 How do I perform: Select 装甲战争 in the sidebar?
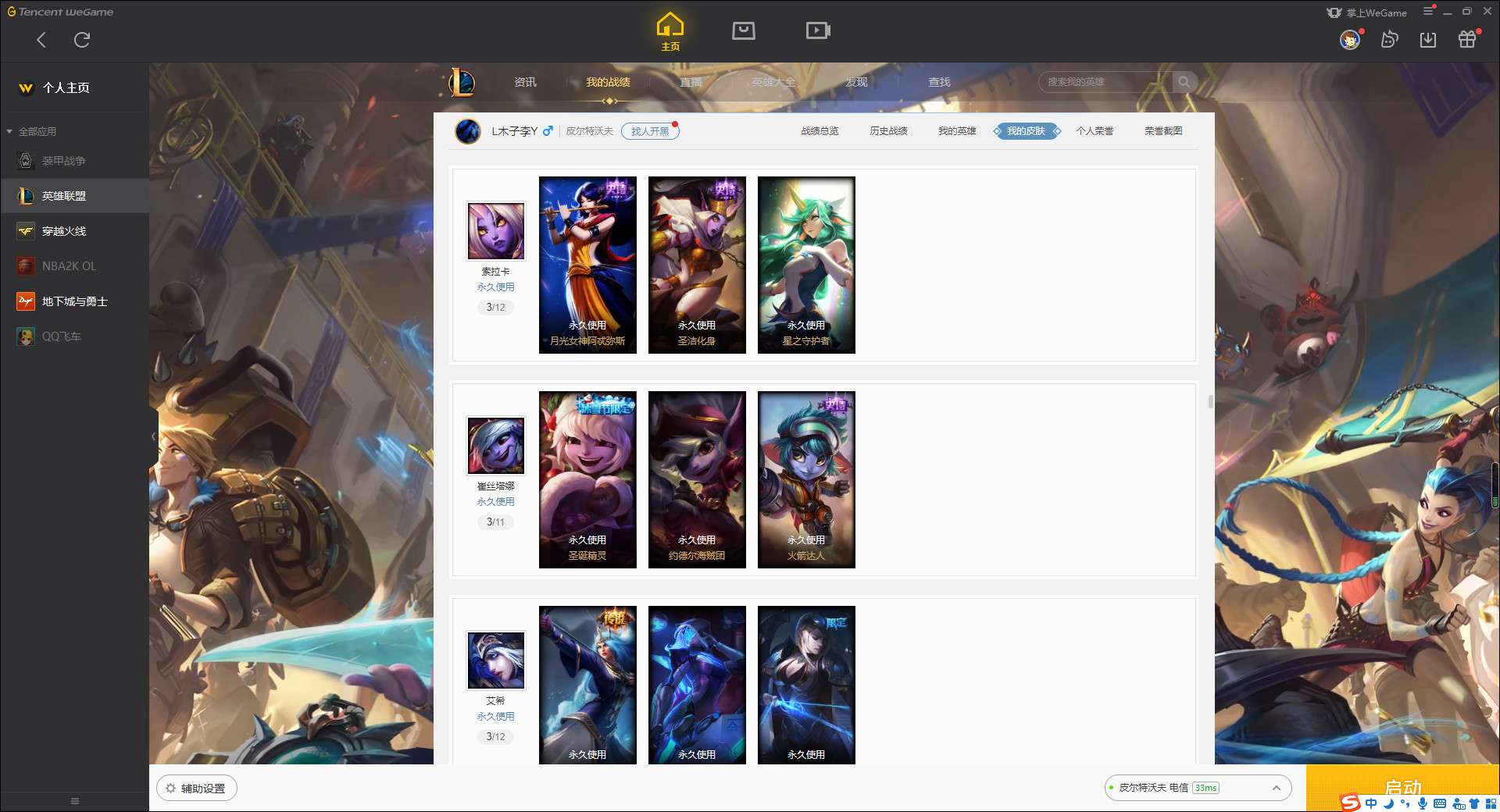tap(74, 161)
